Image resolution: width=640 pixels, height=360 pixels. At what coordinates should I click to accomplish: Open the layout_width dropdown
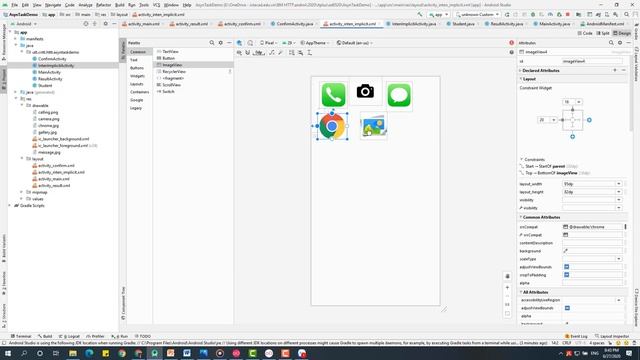(619, 184)
